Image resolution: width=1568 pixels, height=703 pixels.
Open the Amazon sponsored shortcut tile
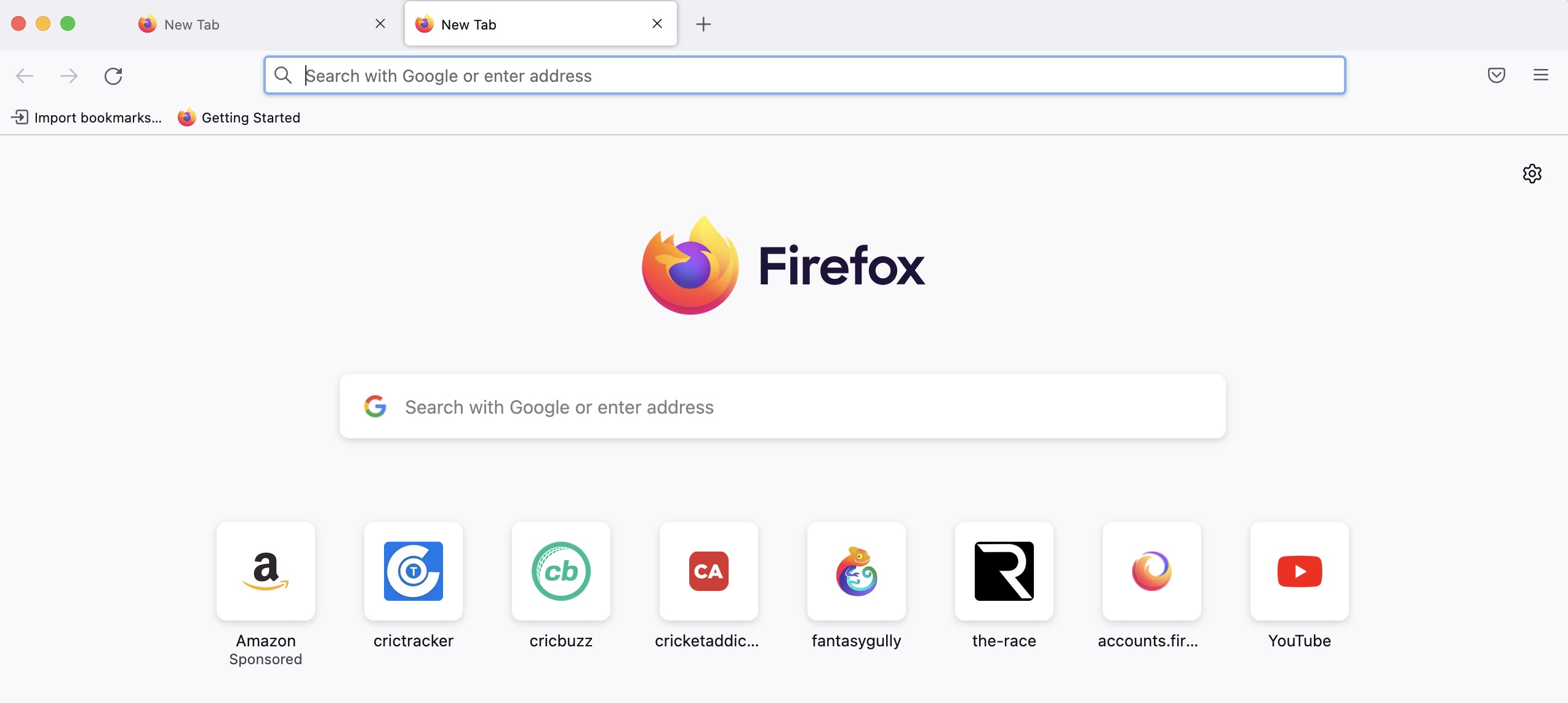coord(266,571)
